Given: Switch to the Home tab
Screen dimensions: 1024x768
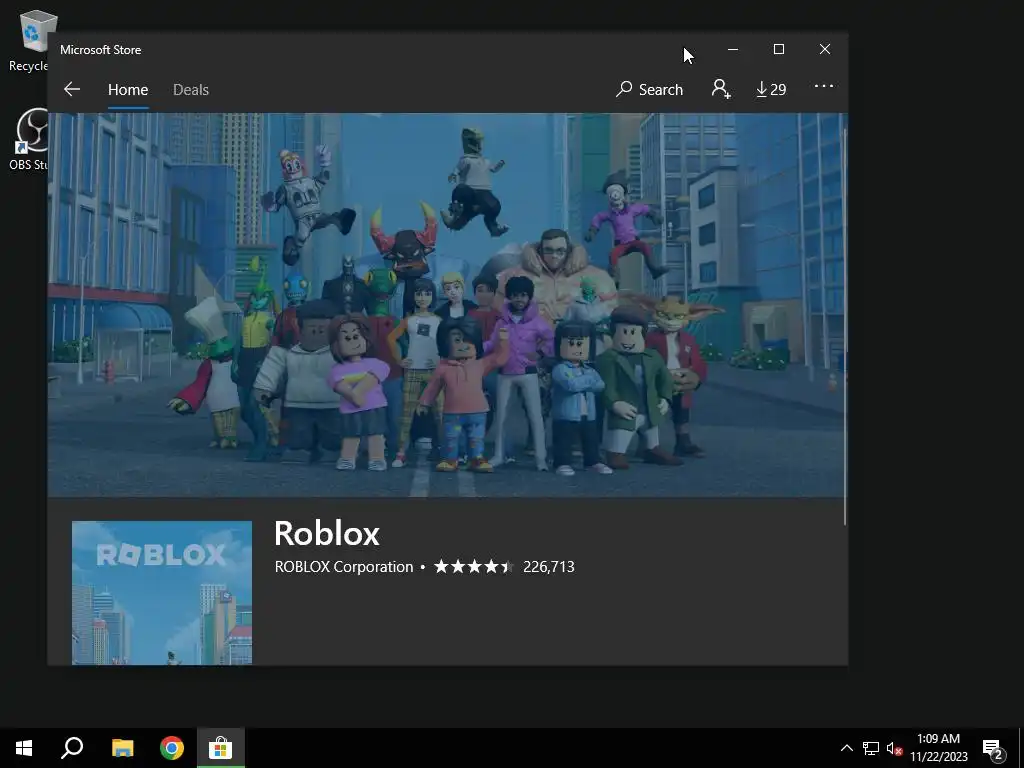Looking at the screenshot, I should coord(128,89).
